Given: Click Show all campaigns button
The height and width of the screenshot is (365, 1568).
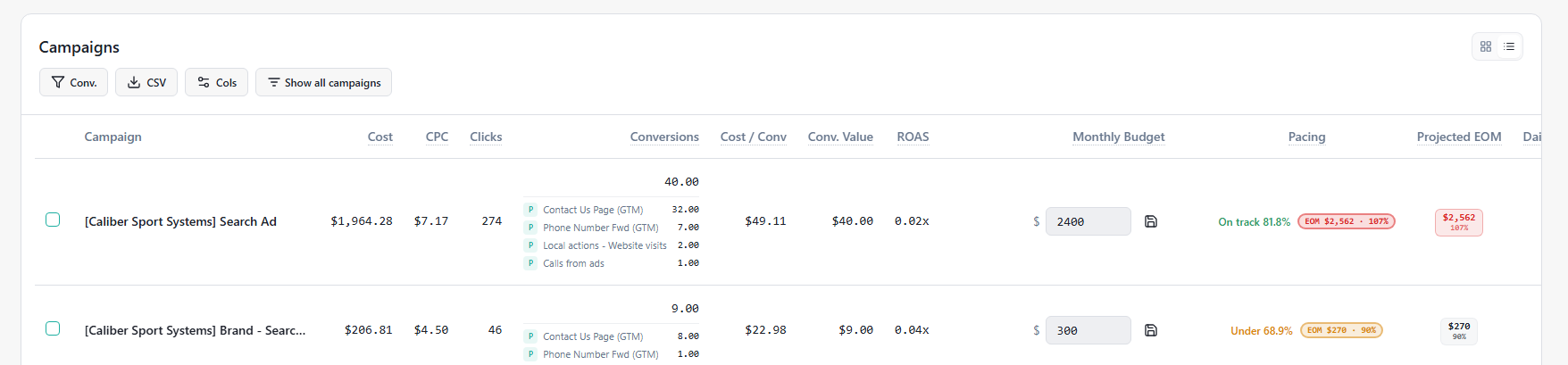Looking at the screenshot, I should pyautogui.click(x=323, y=82).
